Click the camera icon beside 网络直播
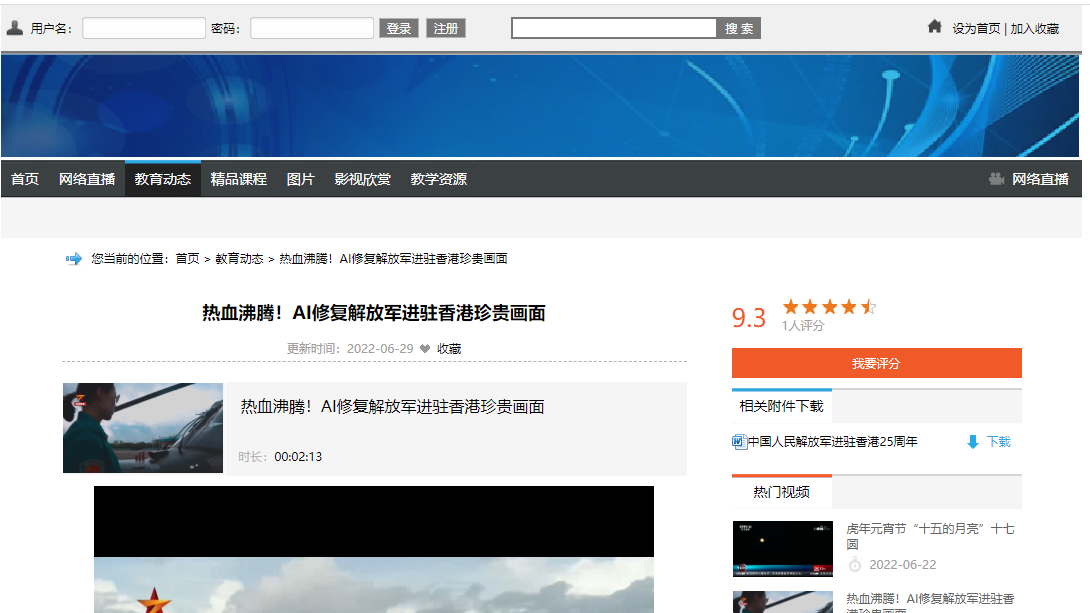The width and height of the screenshot is (1090, 613). point(996,179)
